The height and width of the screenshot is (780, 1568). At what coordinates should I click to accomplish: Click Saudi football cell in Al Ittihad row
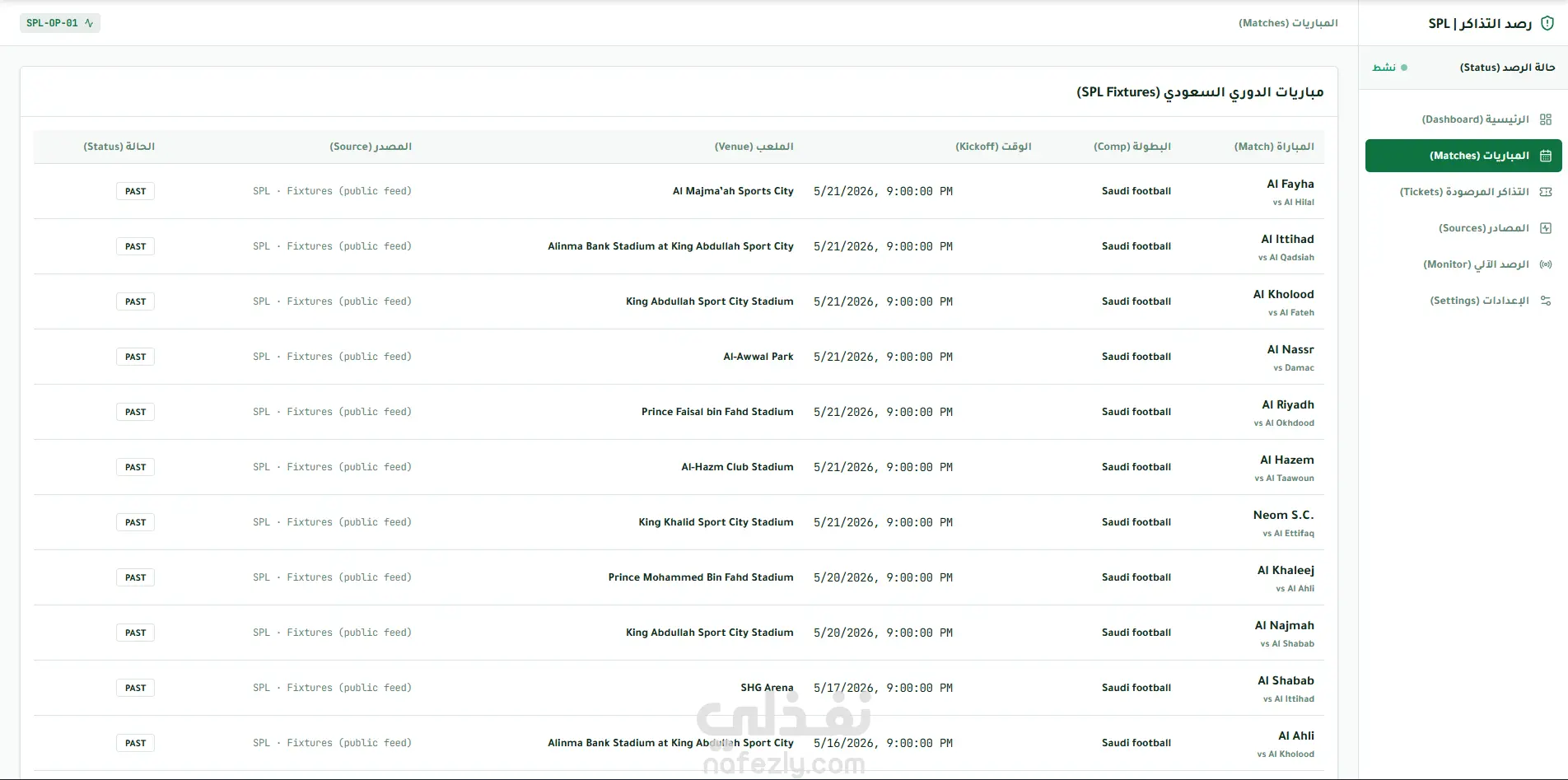pos(1136,246)
